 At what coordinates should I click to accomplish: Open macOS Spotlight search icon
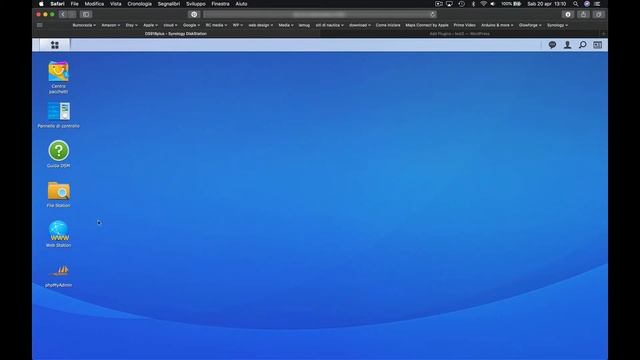tap(576, 4)
